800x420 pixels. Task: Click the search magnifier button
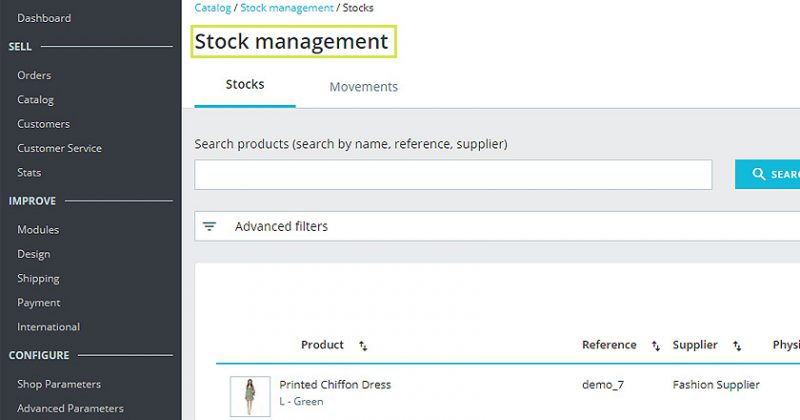pyautogui.click(x=767, y=174)
